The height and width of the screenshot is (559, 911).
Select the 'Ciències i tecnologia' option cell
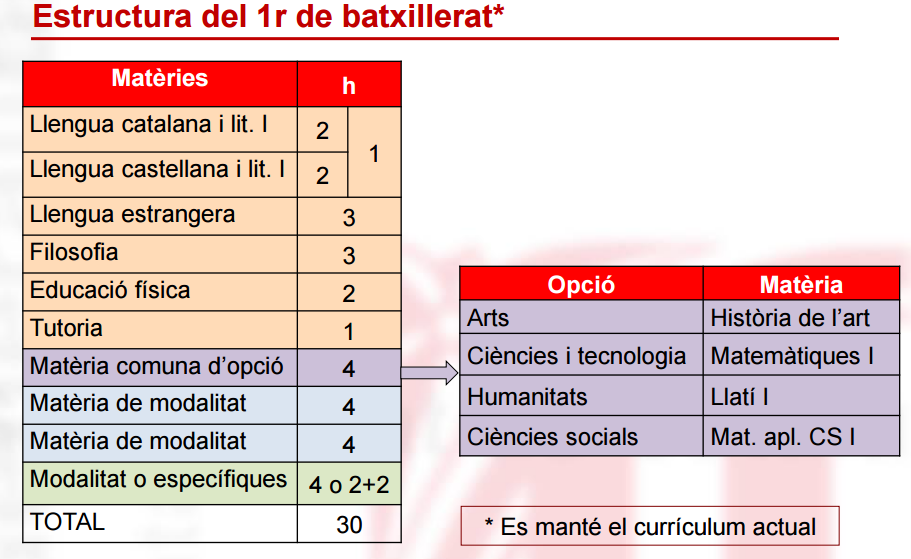pos(577,357)
